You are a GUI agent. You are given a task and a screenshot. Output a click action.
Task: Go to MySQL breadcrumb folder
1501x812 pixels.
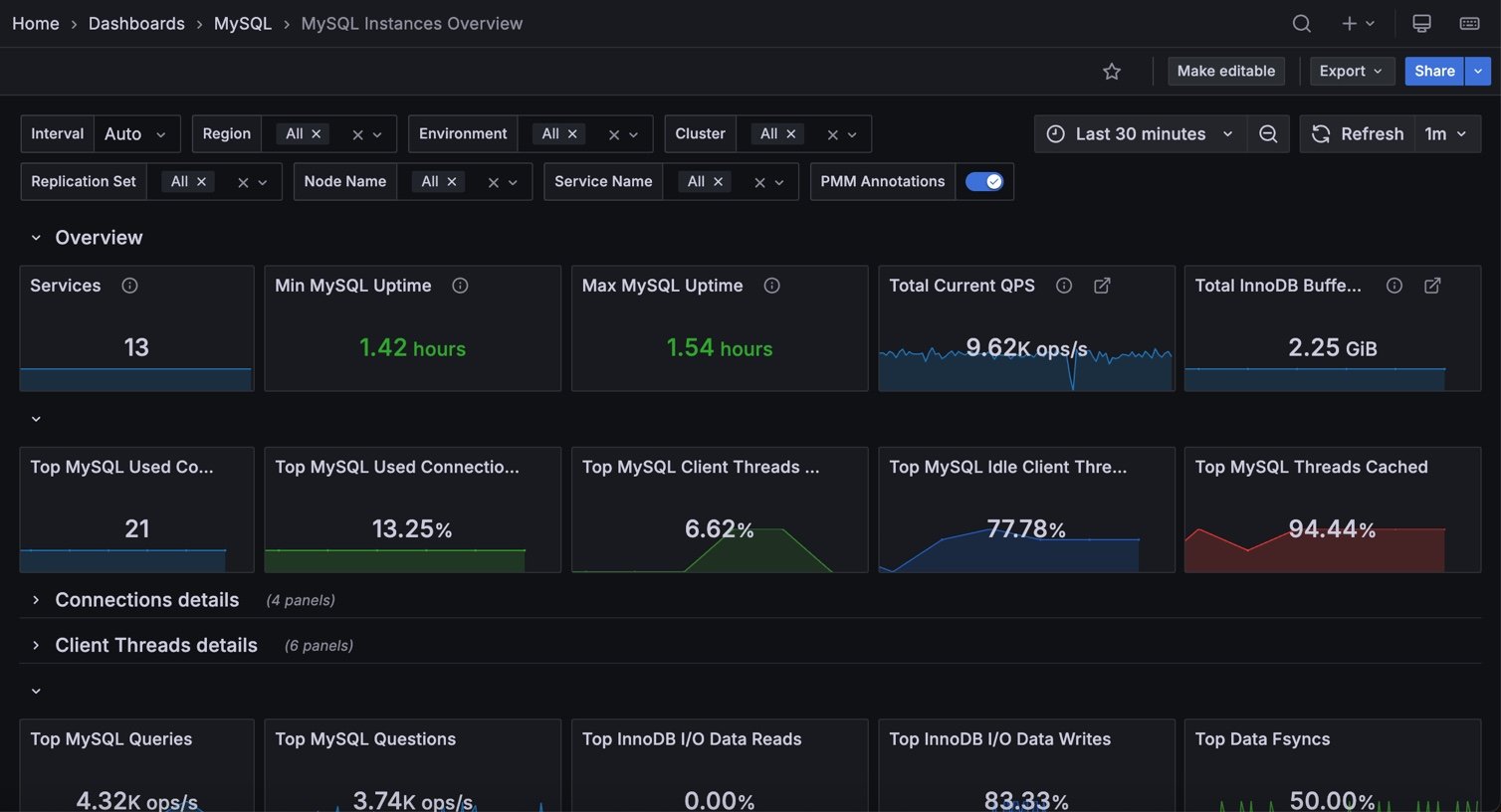point(242,24)
